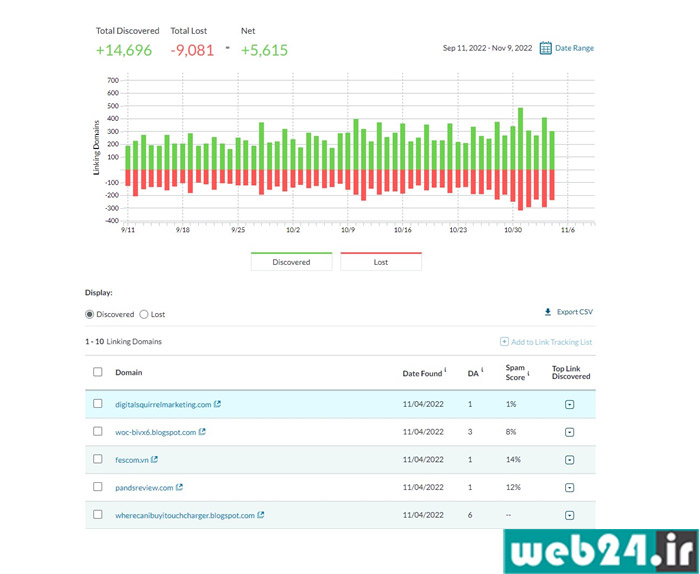Click info icon next to Date Found
This screenshot has height=574, width=700.
445,370
